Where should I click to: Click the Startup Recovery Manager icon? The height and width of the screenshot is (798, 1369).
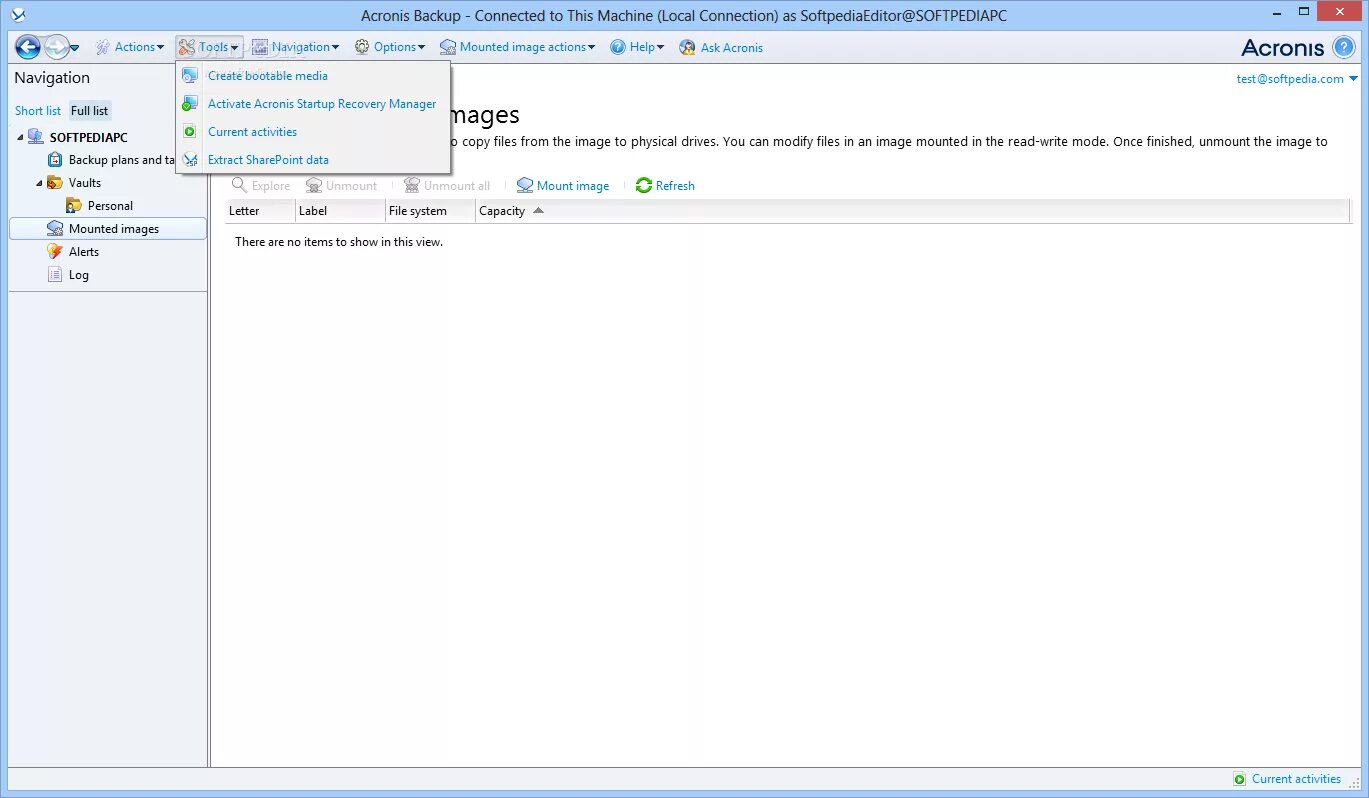click(x=190, y=104)
